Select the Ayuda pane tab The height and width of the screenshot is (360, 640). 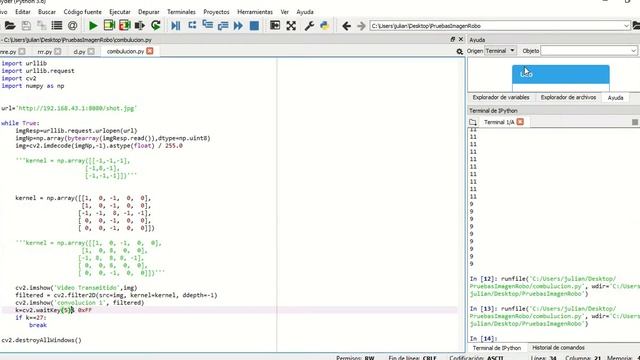click(x=616, y=98)
